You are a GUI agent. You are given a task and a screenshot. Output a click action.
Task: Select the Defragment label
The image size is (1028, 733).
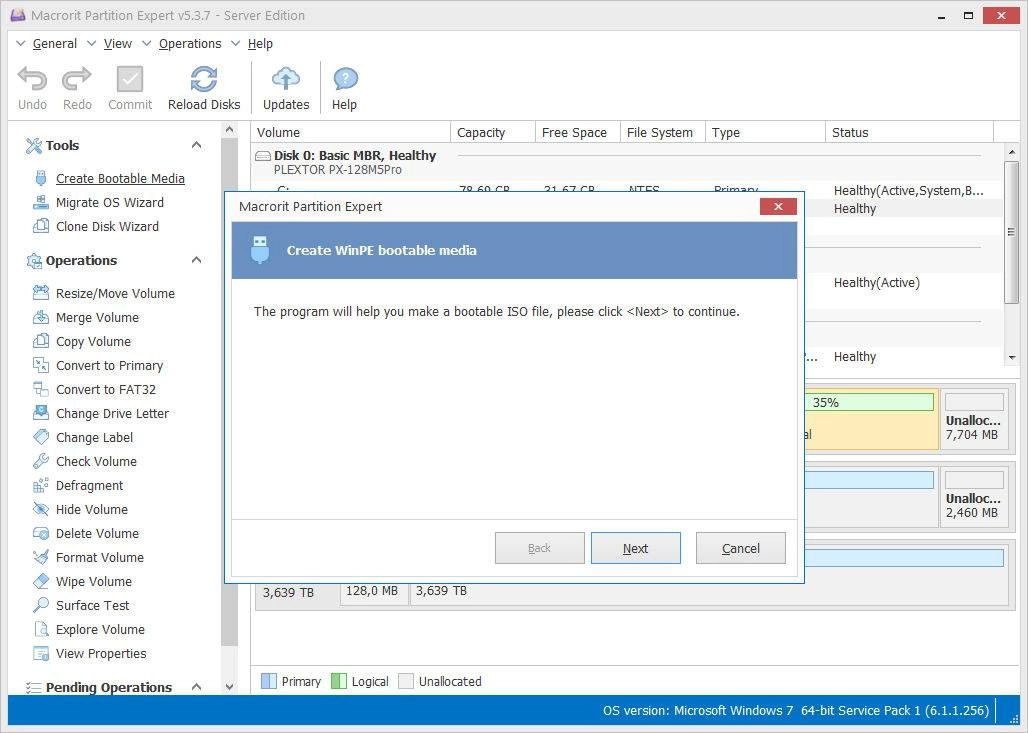pyautogui.click(x=89, y=486)
